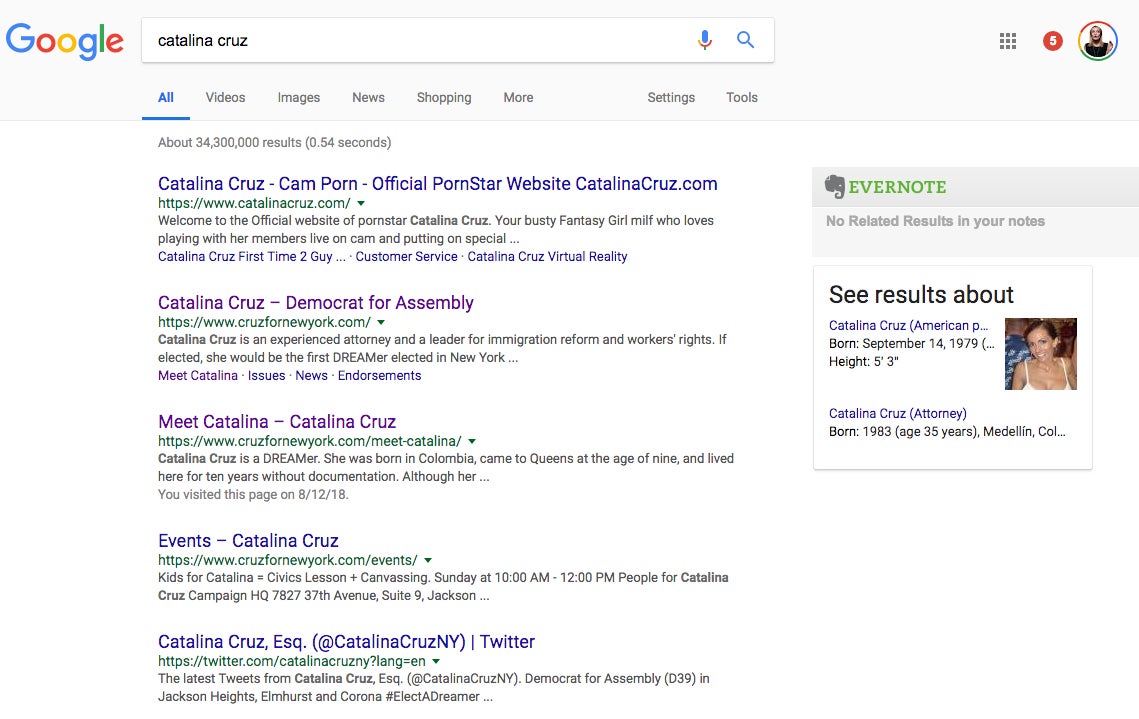Open 'Catalina Cruz (Attorney)' in See results about
Image resolution: width=1139 pixels, height=719 pixels.
coord(898,413)
